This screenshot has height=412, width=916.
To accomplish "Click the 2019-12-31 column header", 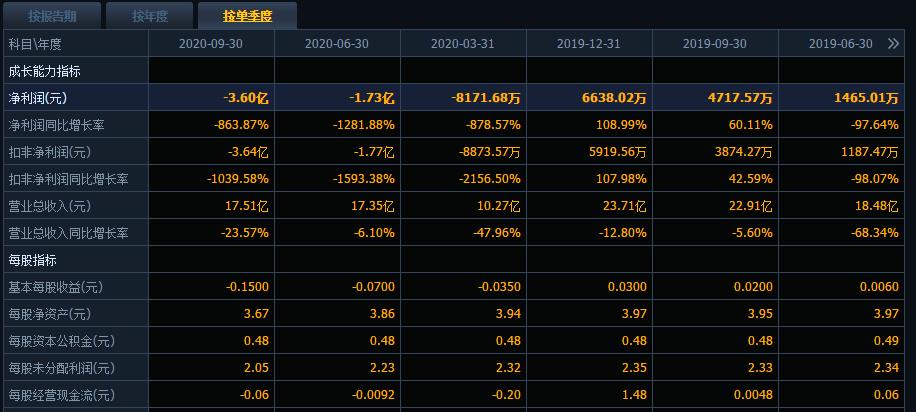I will 589,44.
